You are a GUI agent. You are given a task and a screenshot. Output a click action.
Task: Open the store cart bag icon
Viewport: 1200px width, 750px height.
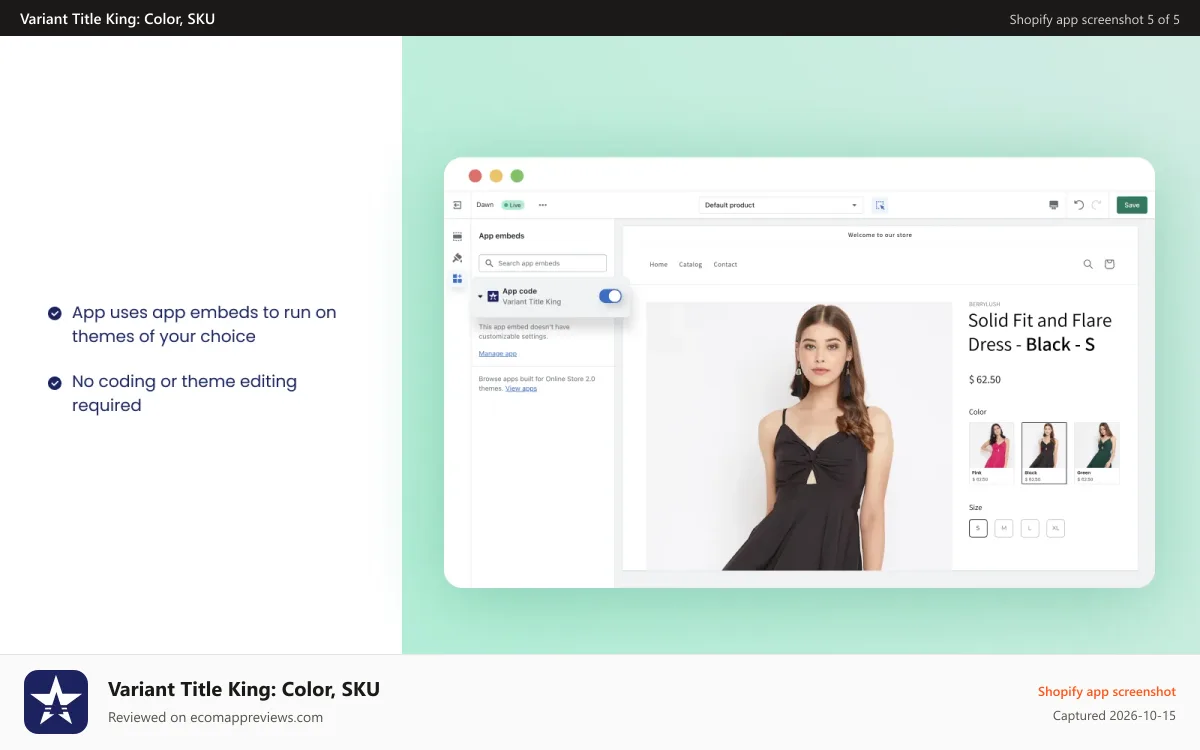pos(1109,264)
